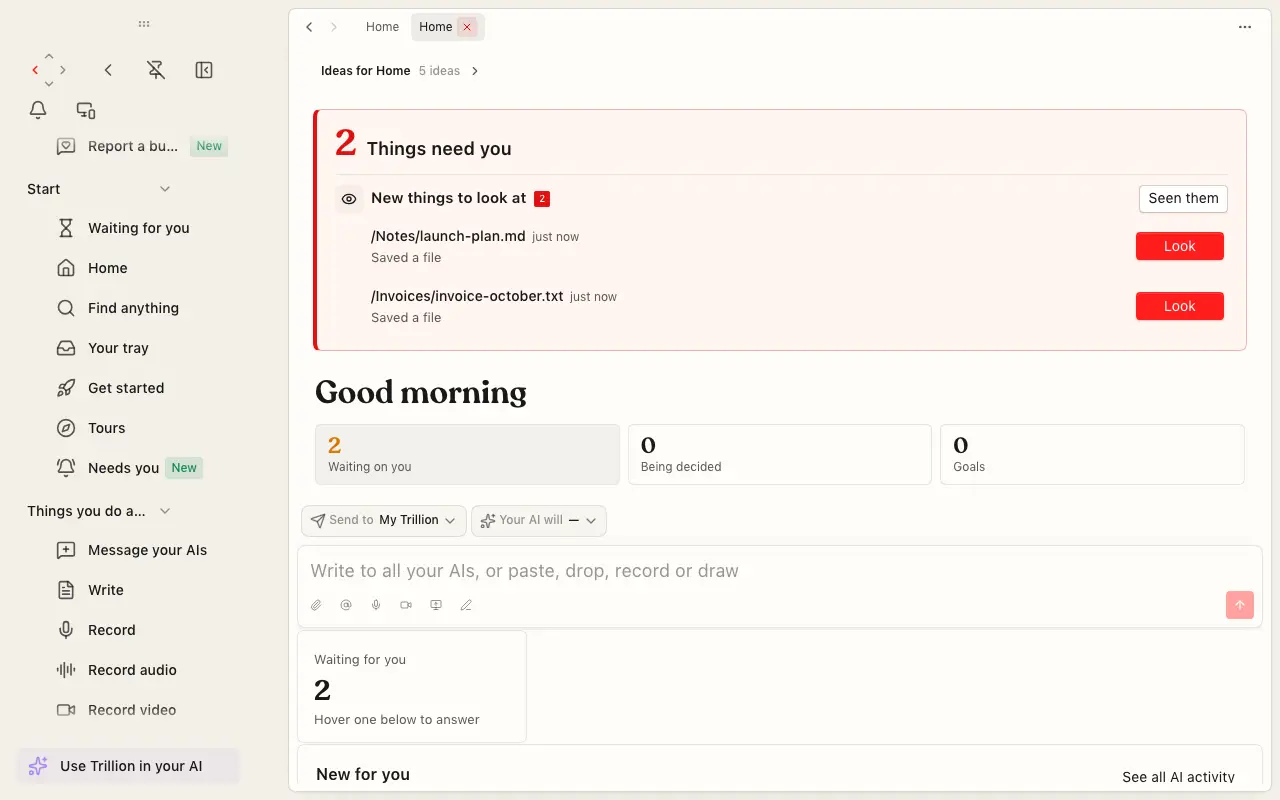1280x800 pixels.
Task: Click See all AI activity
Action: pyautogui.click(x=1178, y=777)
